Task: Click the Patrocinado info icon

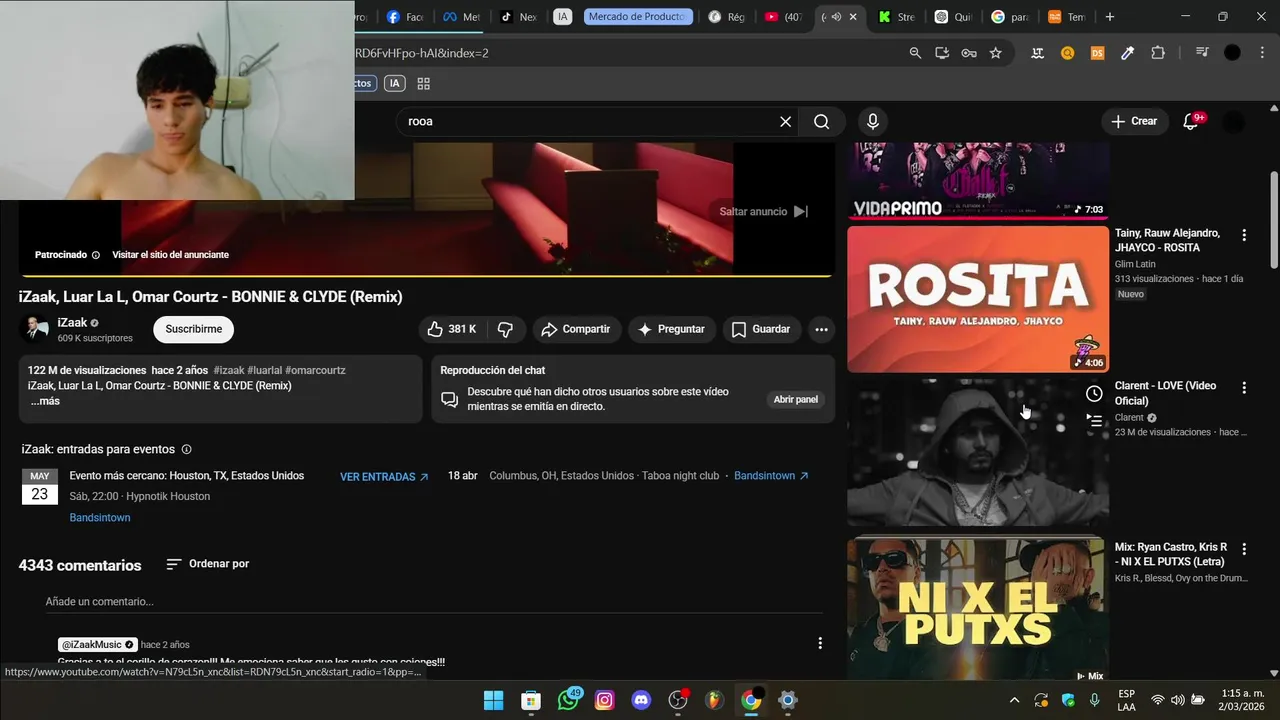Action: [96, 255]
